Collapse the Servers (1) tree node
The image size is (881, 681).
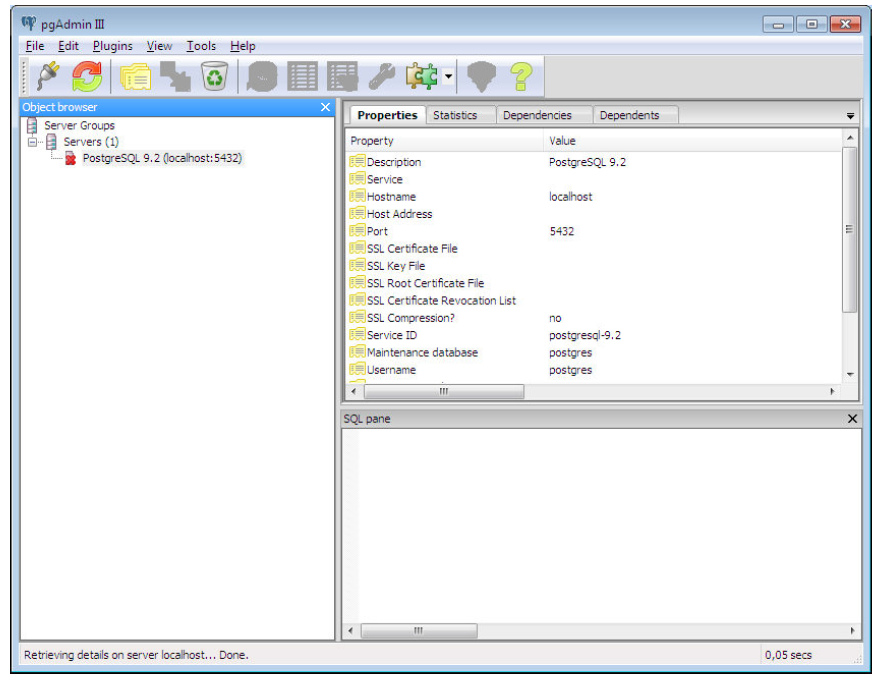33,142
